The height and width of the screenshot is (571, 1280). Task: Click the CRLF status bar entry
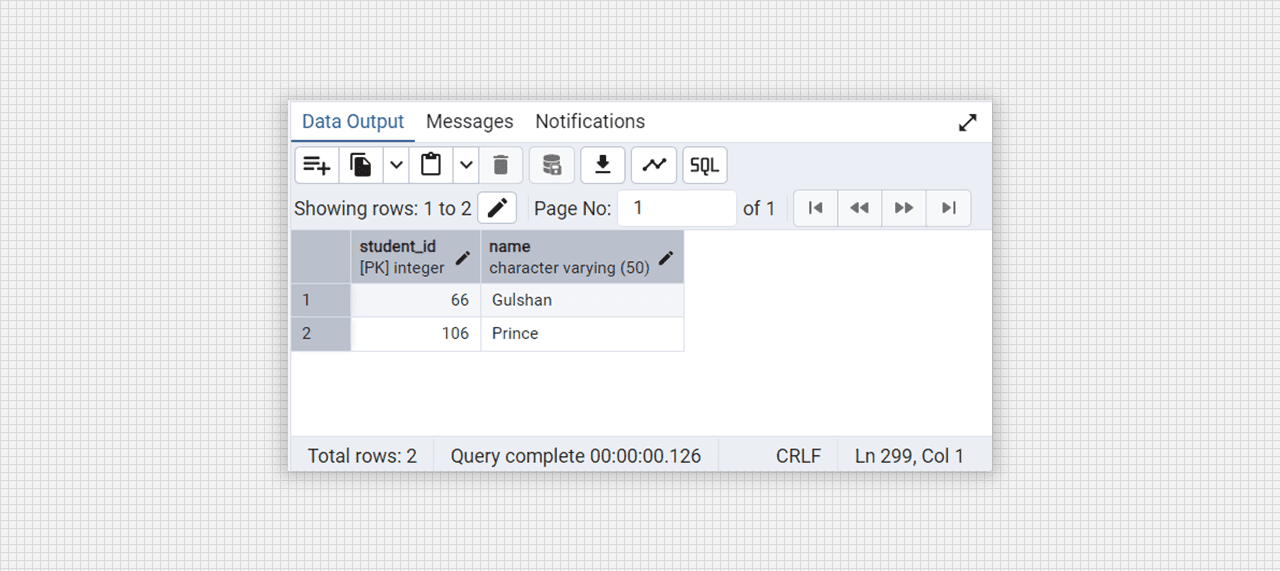tap(798, 456)
